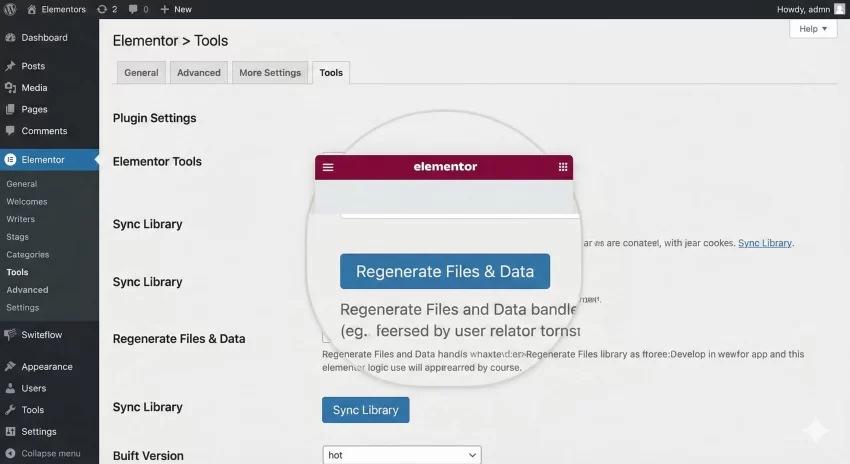Expand the Help dropdown

coord(813,29)
